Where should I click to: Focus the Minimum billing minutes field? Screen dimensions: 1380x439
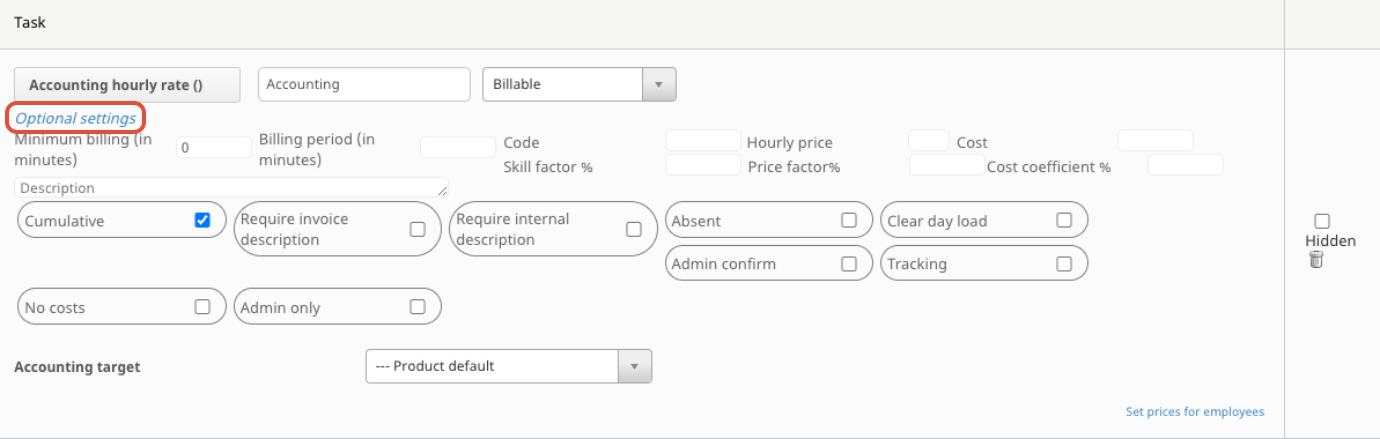click(214, 148)
